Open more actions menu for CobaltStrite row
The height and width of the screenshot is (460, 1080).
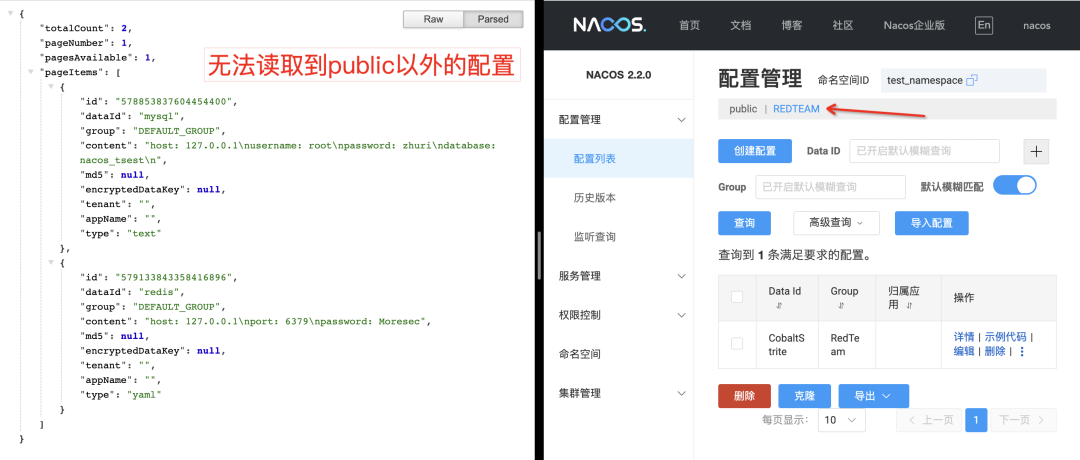tap(1022, 352)
